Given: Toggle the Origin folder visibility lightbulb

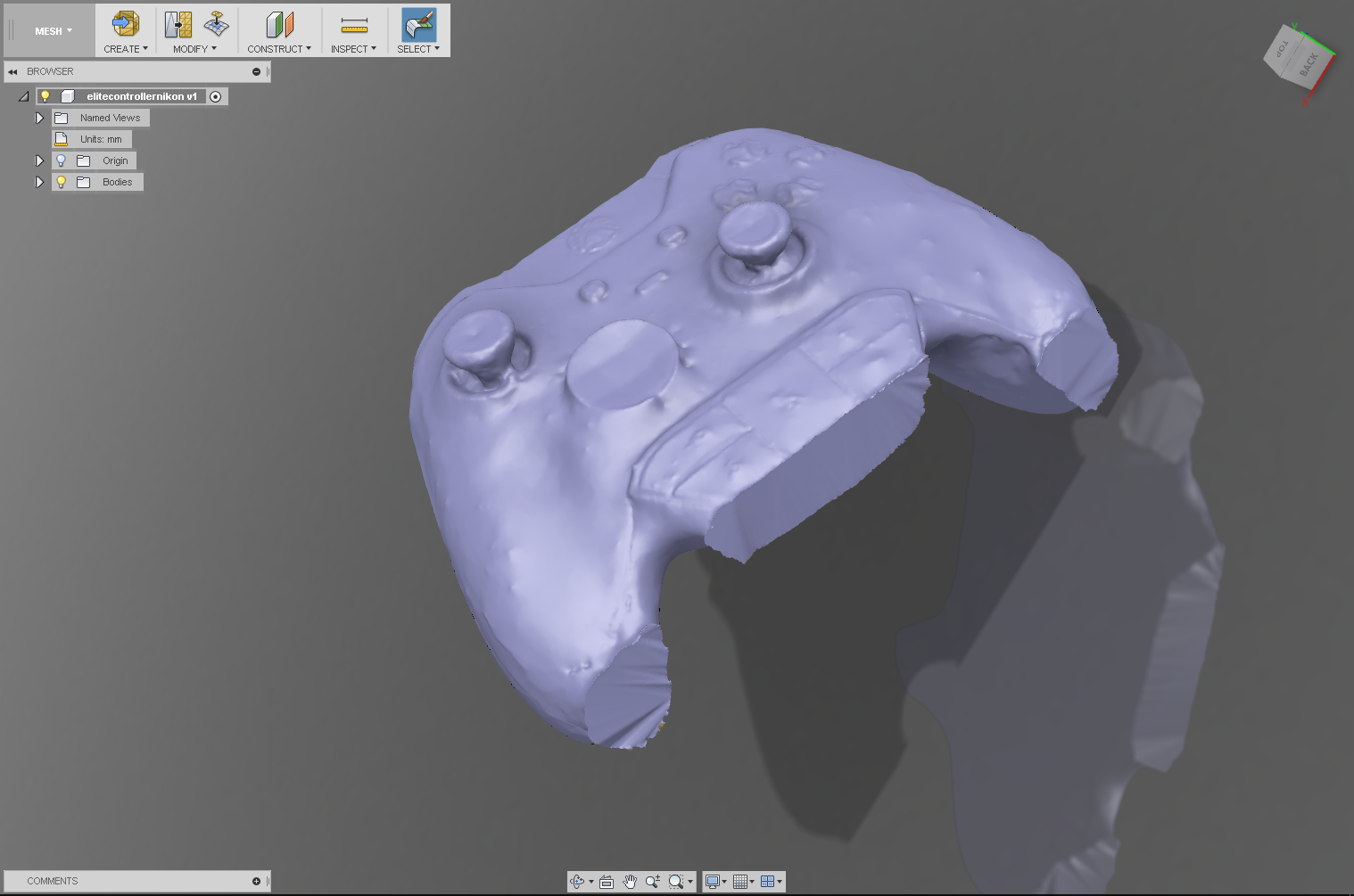Looking at the screenshot, I should pos(61,160).
